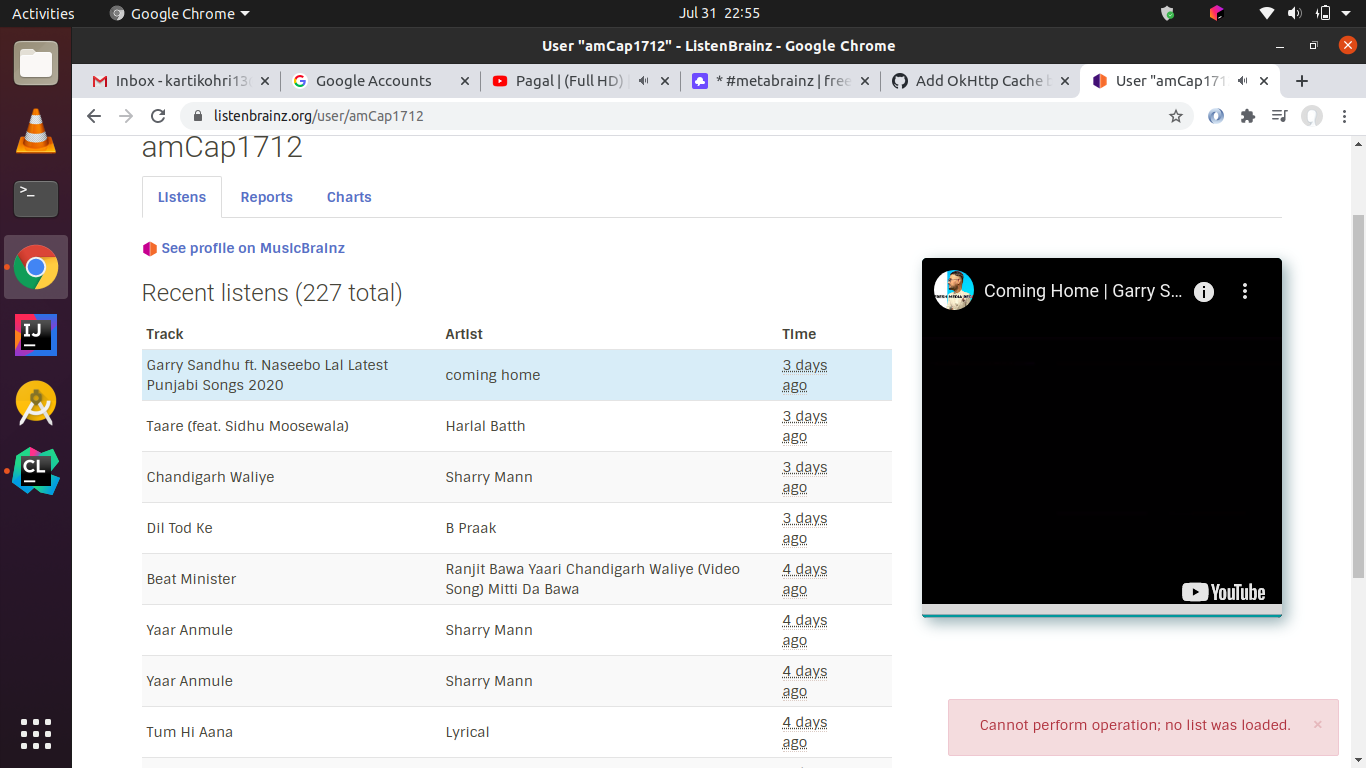This screenshot has height=768, width=1366.
Task: Select the Dil Tod Ke track
Action: click(x=180, y=528)
